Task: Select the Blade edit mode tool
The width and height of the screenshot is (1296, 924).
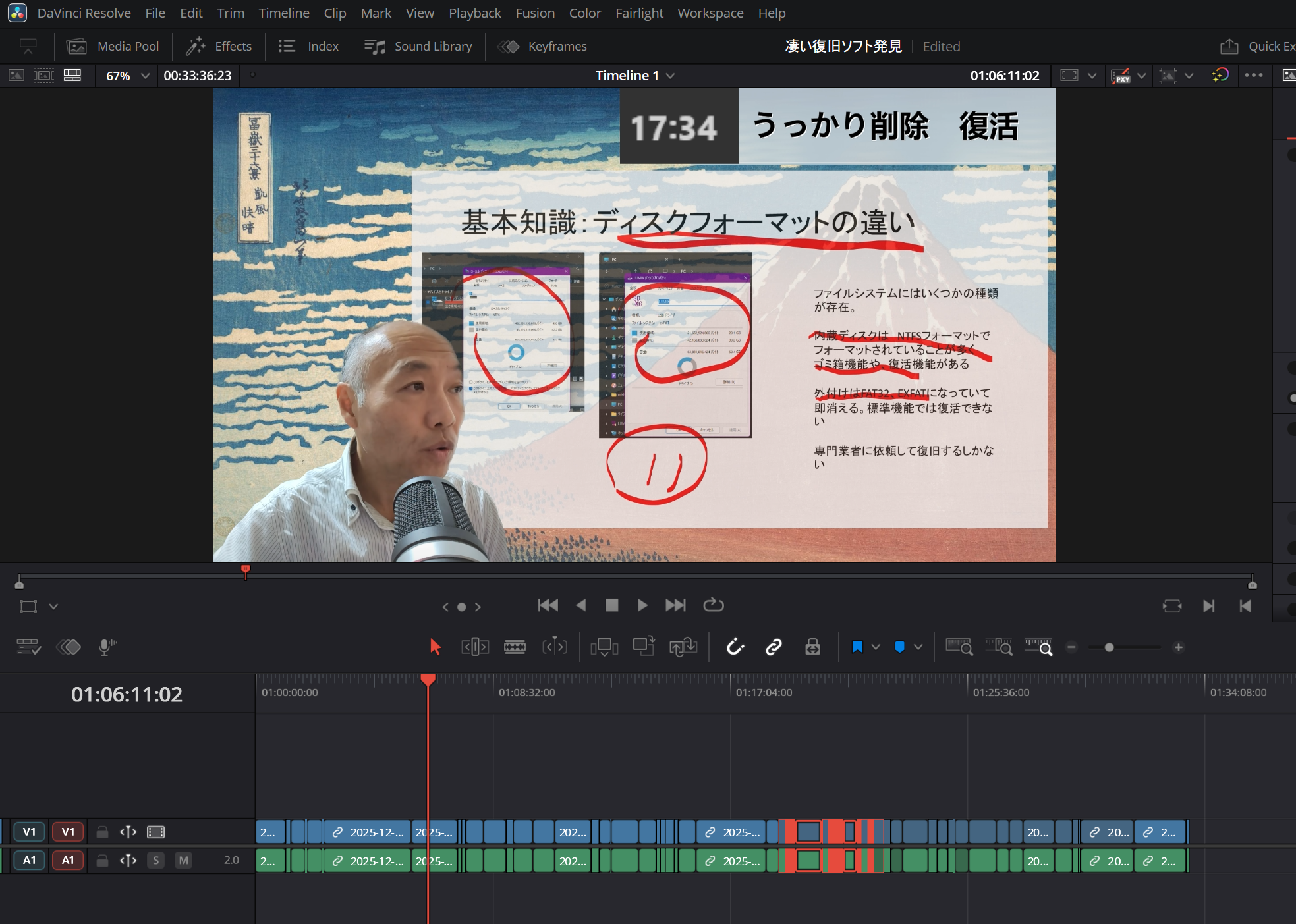Action: point(515,647)
